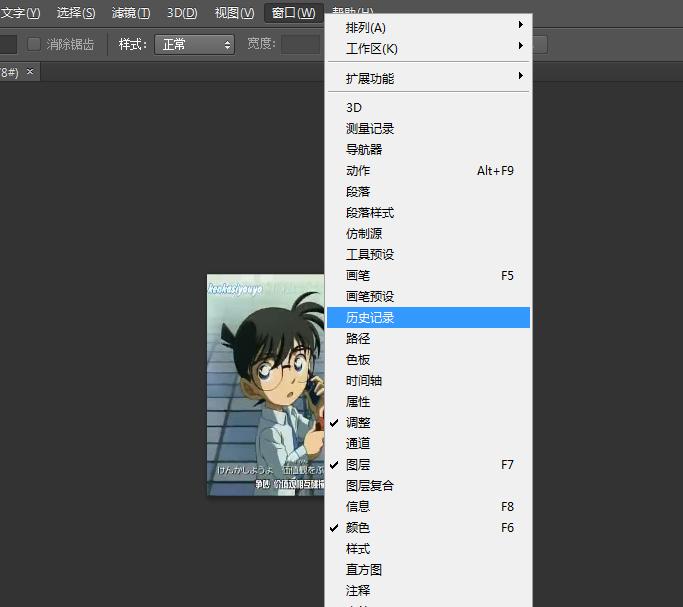Image resolution: width=683 pixels, height=607 pixels.
Task: Open the 画笔预设 panel
Action: coord(429,297)
